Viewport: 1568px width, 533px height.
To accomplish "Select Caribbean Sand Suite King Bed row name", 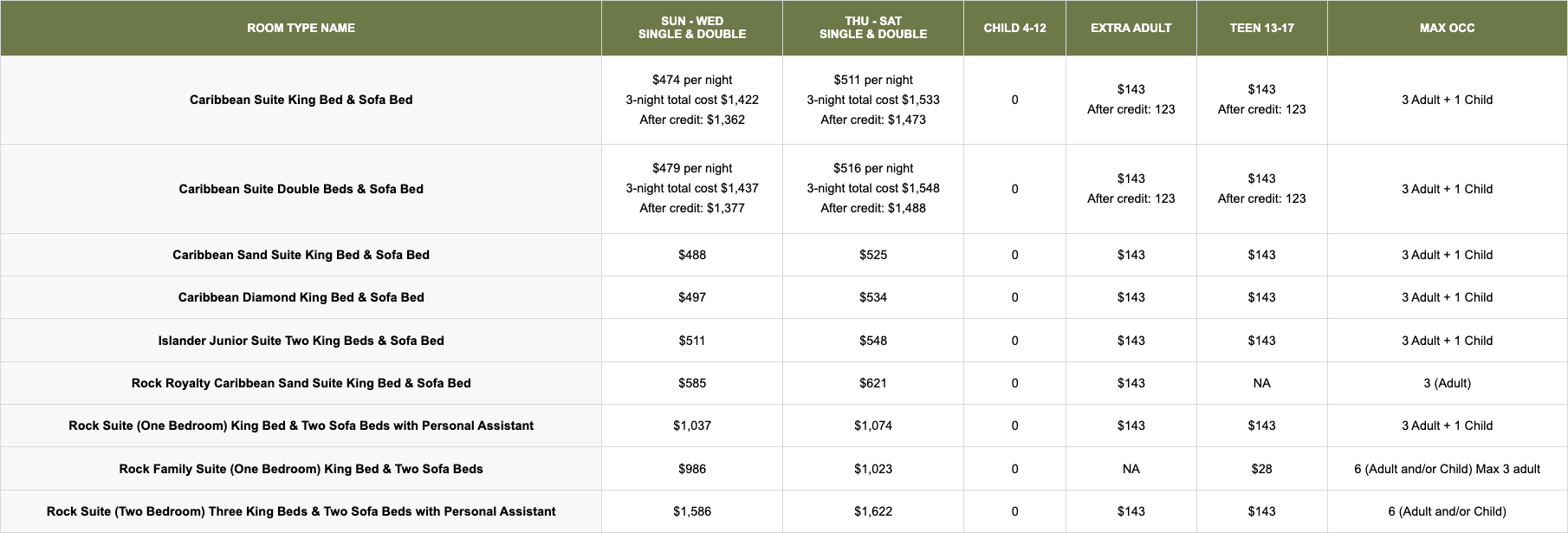I will pyautogui.click(x=301, y=255).
